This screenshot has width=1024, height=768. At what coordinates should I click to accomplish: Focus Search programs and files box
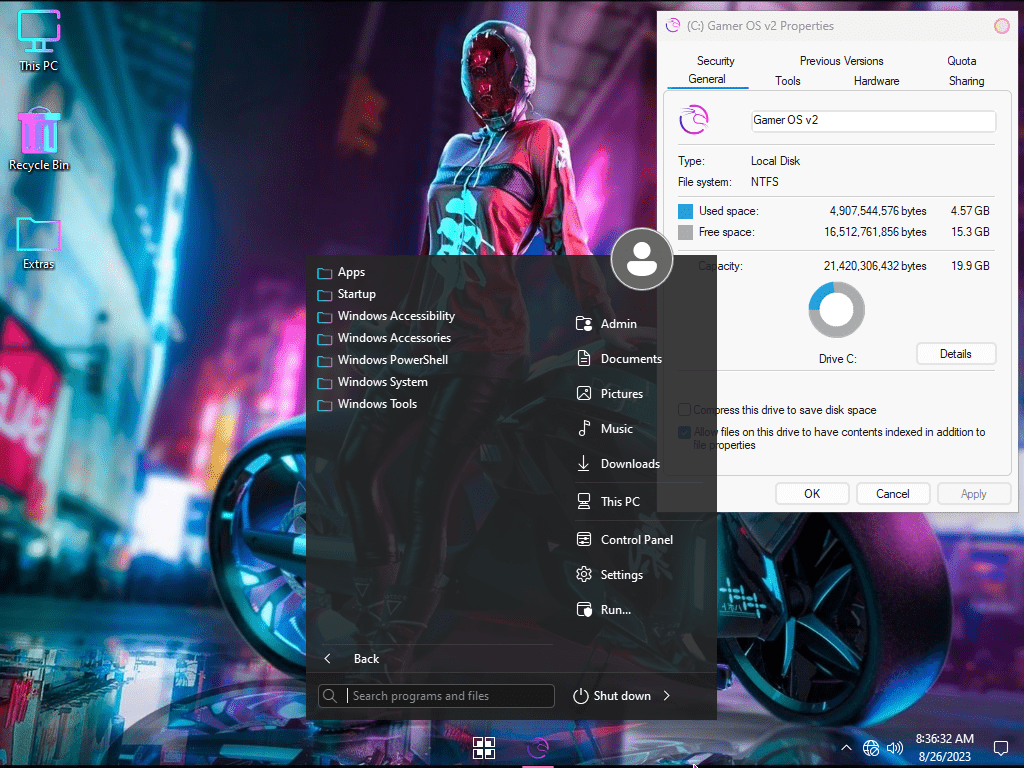click(436, 696)
